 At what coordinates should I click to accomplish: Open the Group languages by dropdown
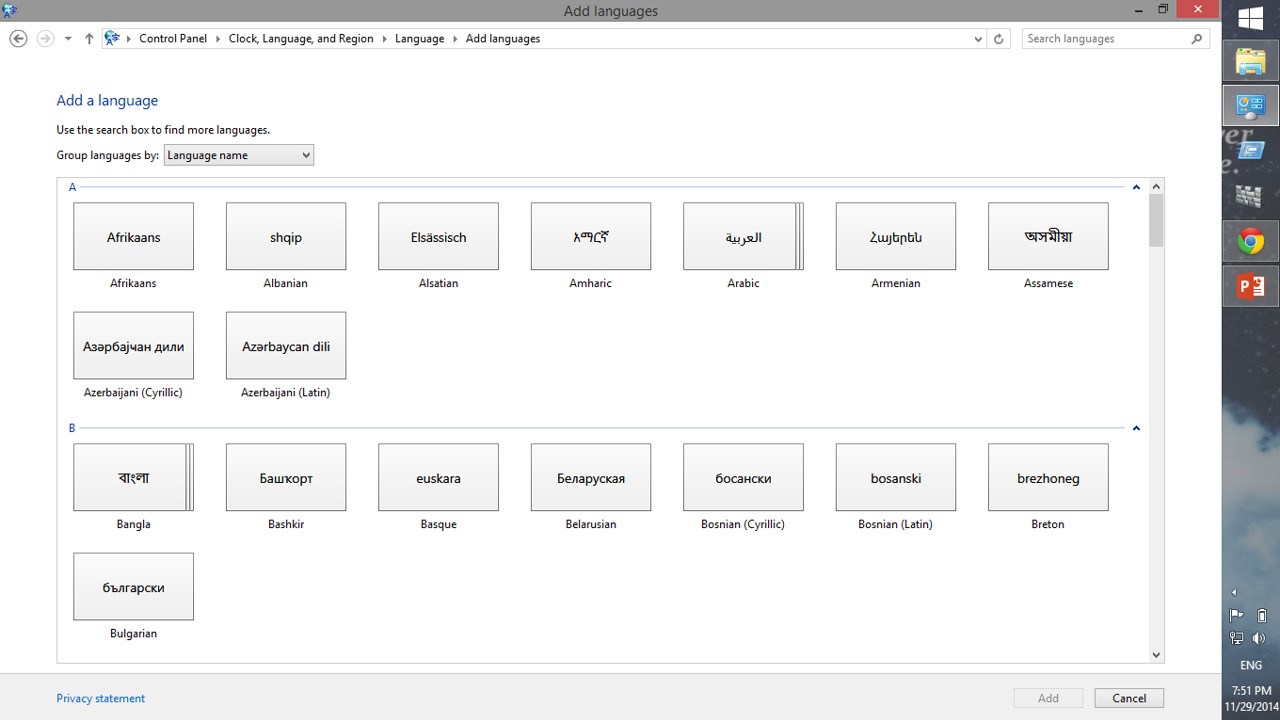(x=238, y=155)
